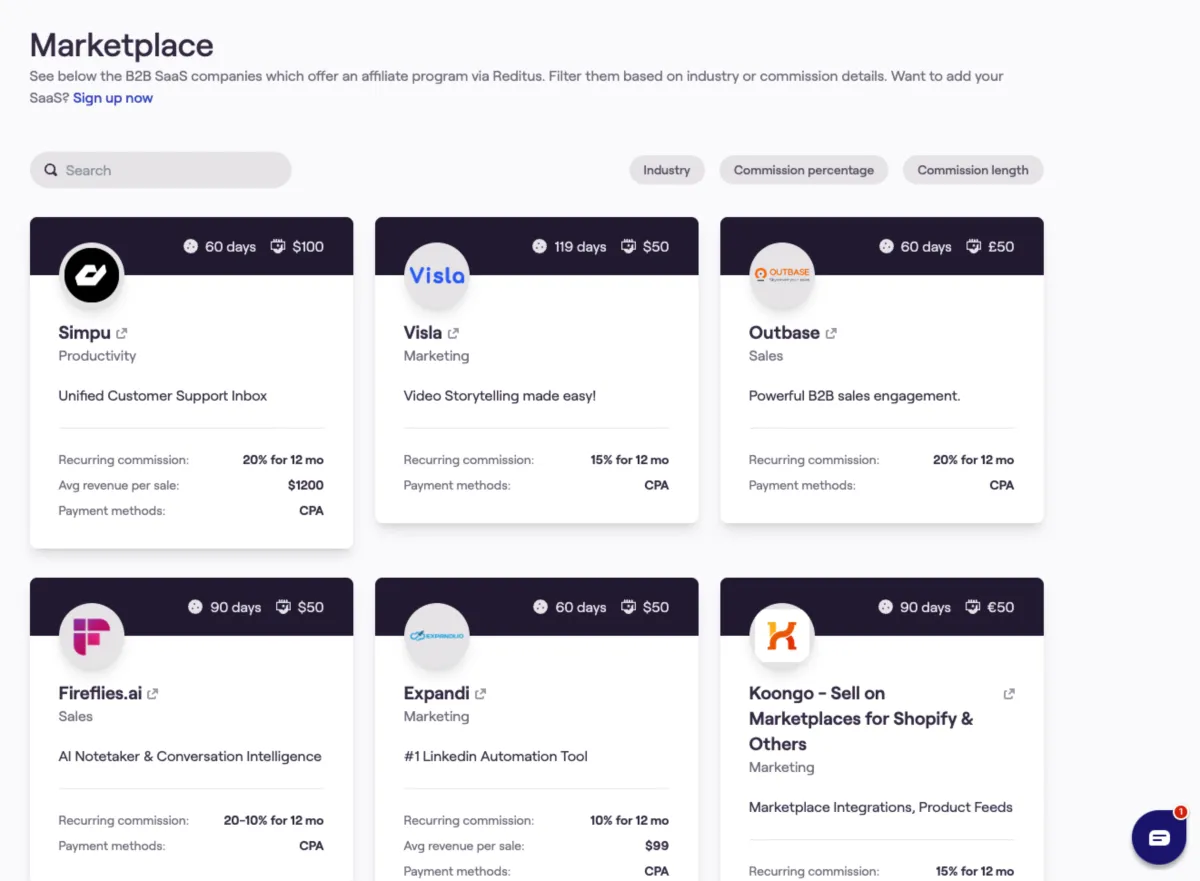
Task: Open Outbase external link icon
Action: [831, 333]
